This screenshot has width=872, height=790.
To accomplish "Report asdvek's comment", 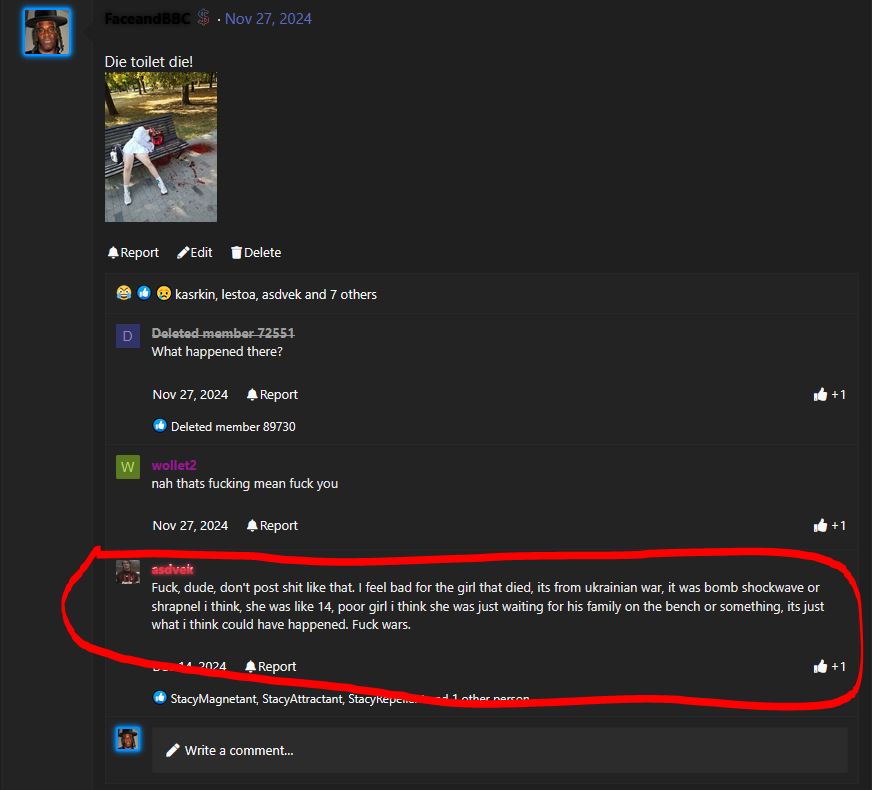I will coord(271,667).
